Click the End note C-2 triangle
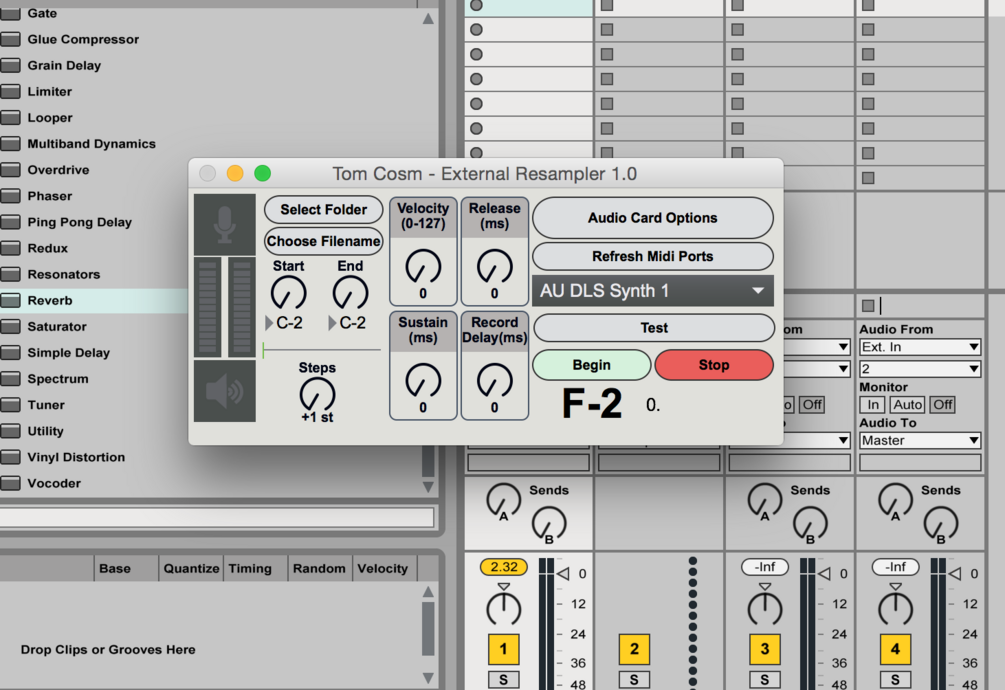Image resolution: width=1005 pixels, height=690 pixels. coord(332,324)
